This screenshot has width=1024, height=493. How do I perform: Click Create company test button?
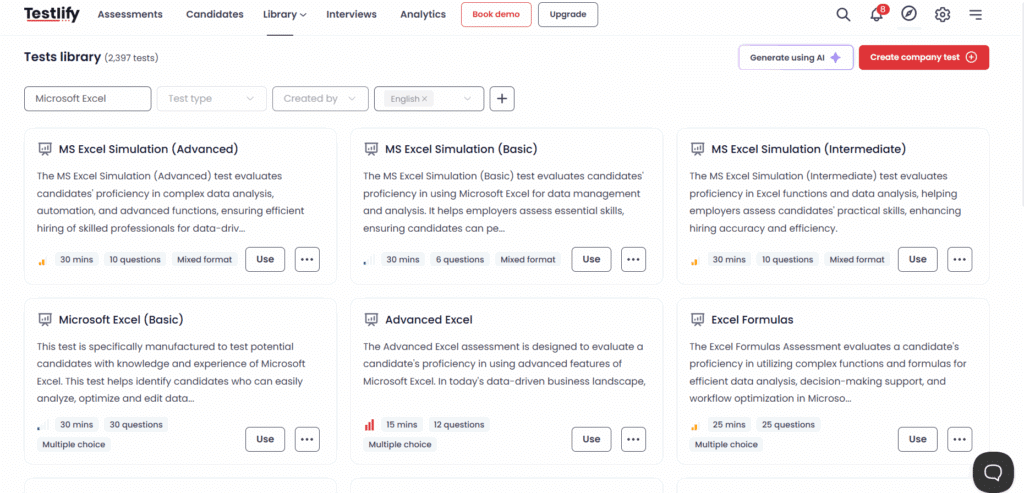(923, 57)
